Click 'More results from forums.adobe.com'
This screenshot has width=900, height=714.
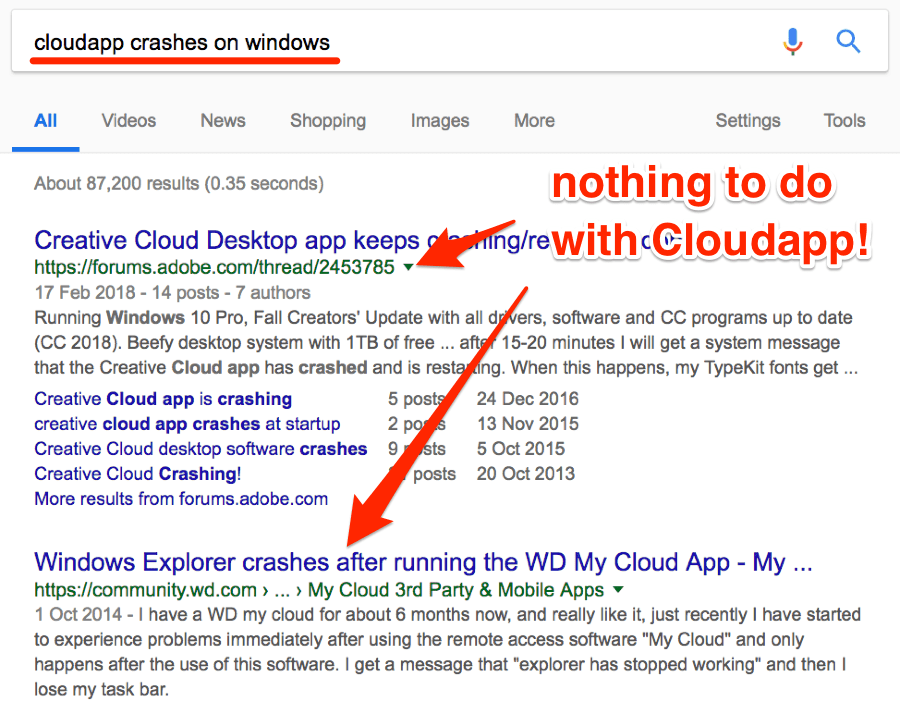(181, 499)
